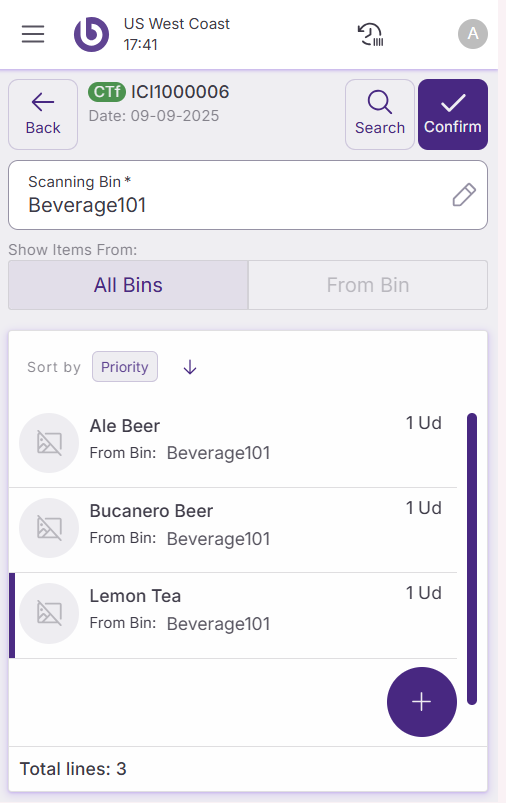Tap the plus add-line floating button
506x803 pixels.
421,702
